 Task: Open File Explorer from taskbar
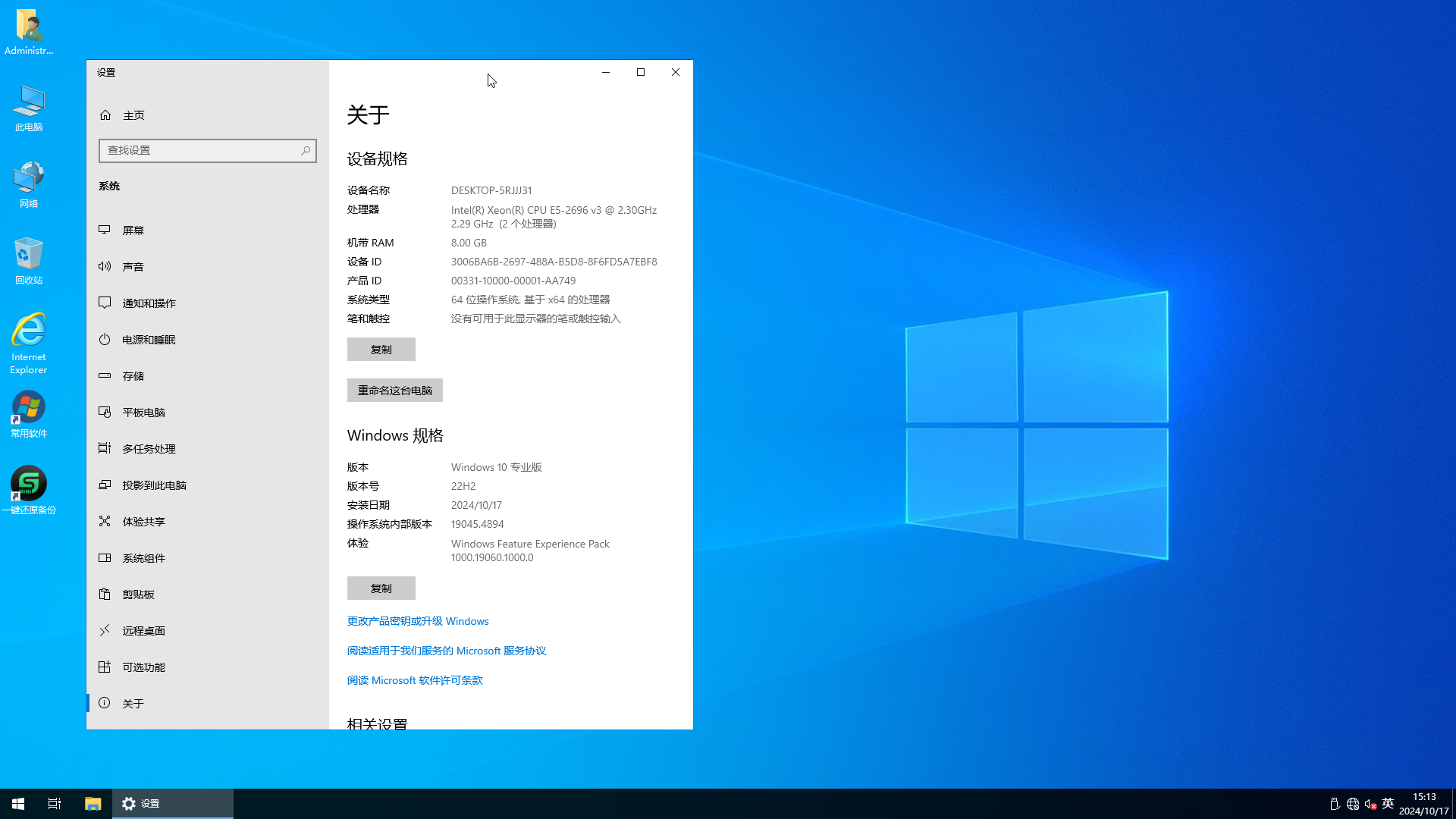[93, 804]
